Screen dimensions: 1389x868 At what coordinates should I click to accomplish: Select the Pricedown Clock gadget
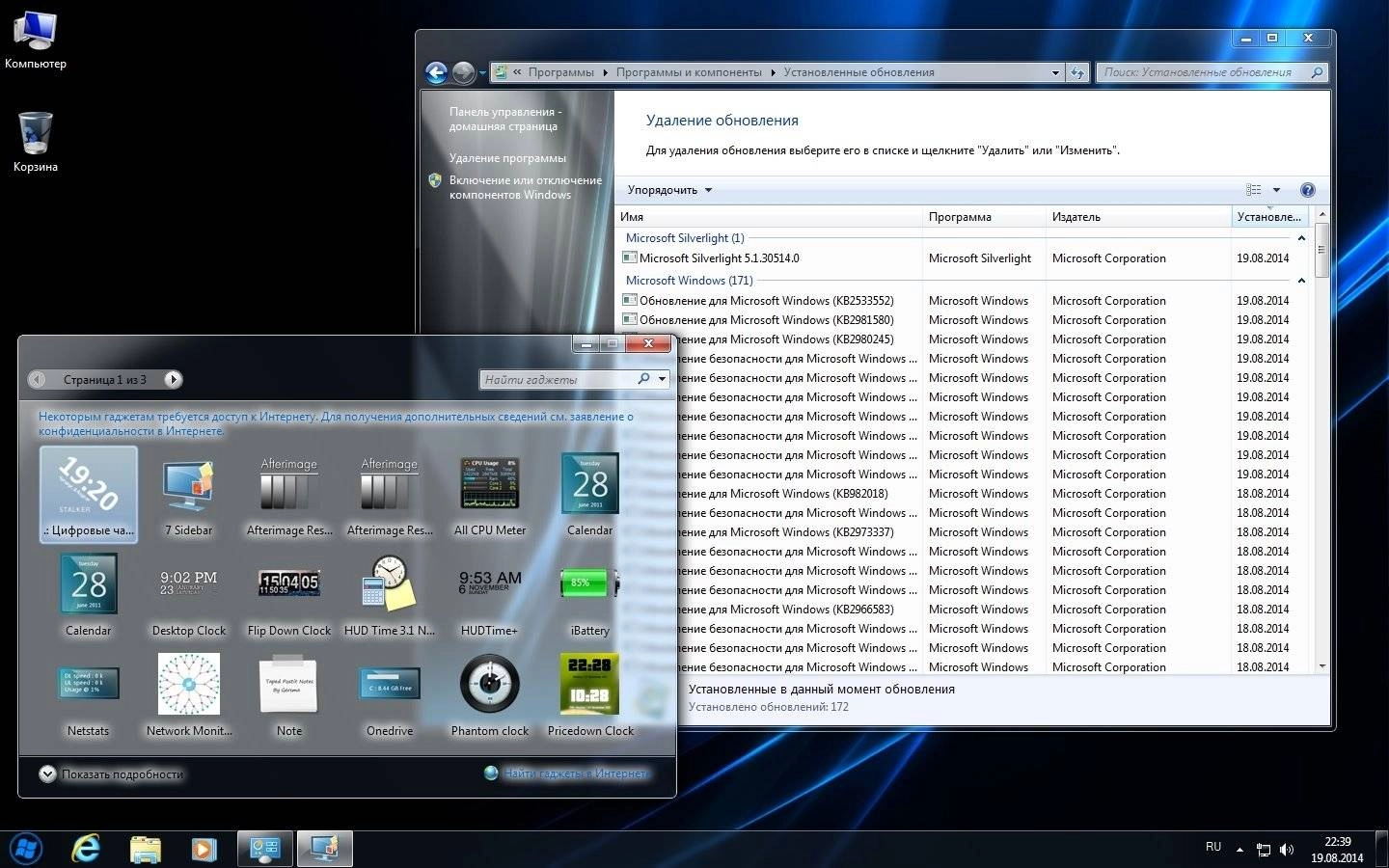click(590, 695)
